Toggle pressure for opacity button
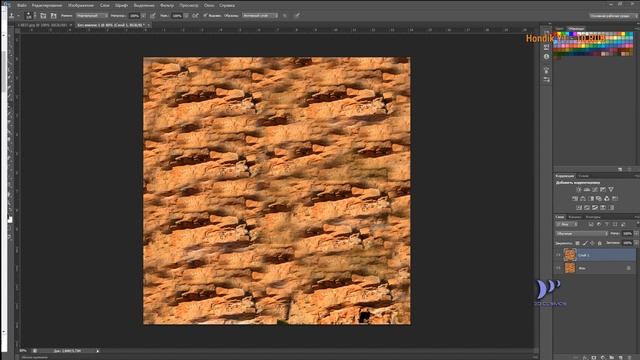Viewport: 640px width, 360px height. [153, 16]
